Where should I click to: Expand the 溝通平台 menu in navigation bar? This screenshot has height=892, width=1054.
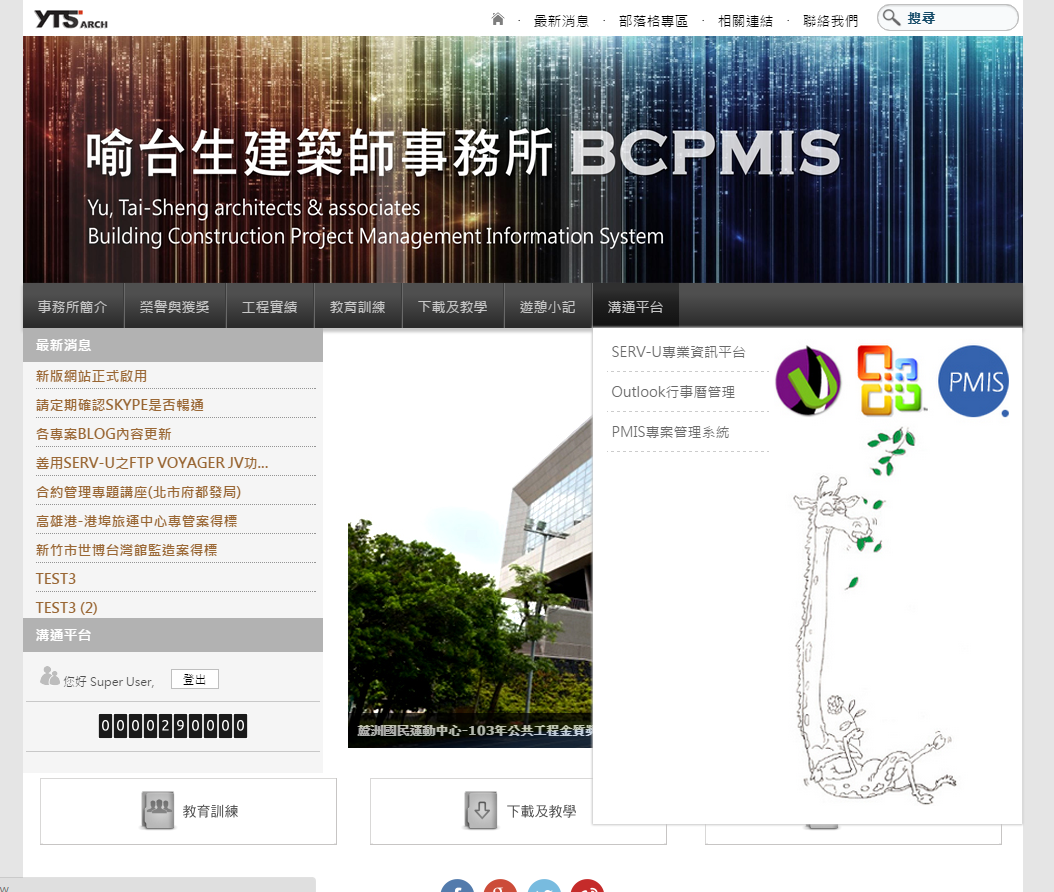point(635,307)
